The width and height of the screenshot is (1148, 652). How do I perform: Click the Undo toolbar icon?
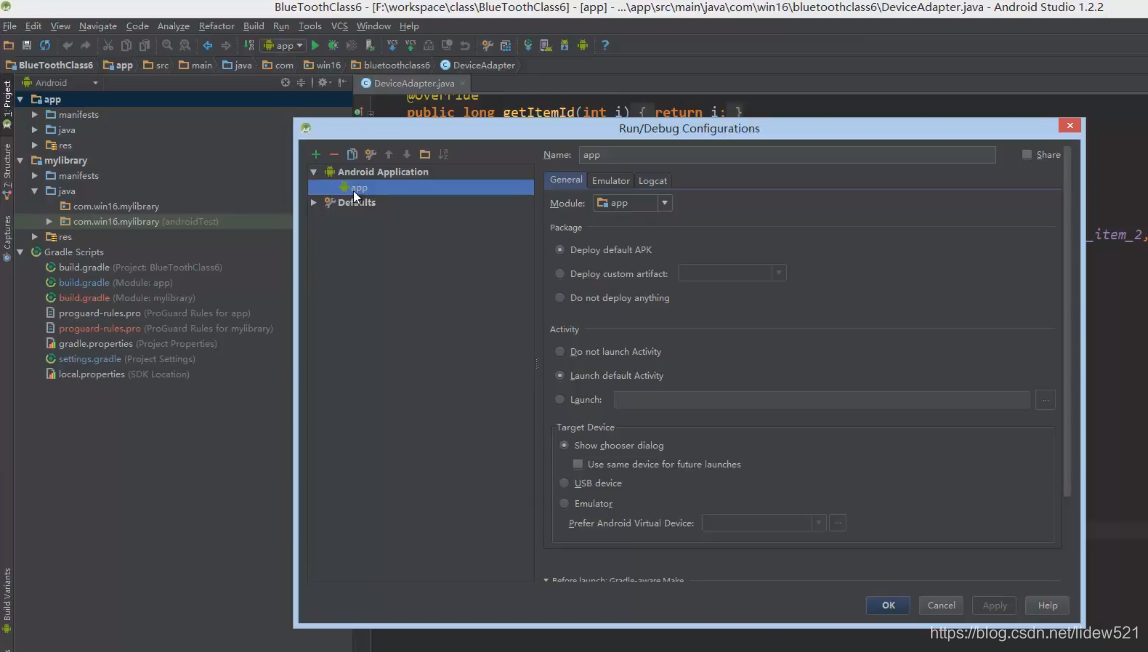(x=67, y=45)
